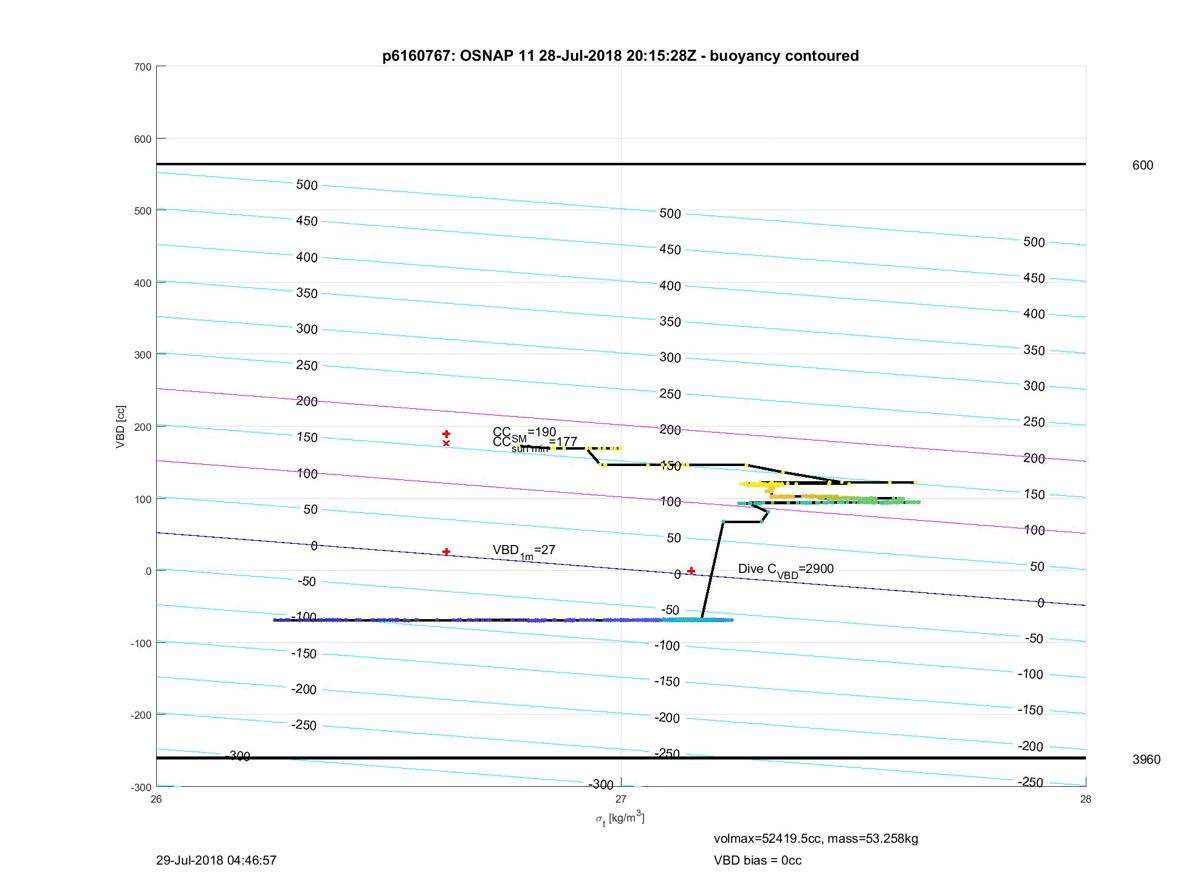
Task: Click the red plus marker beside "CC SM=190"
Action: click(x=446, y=434)
